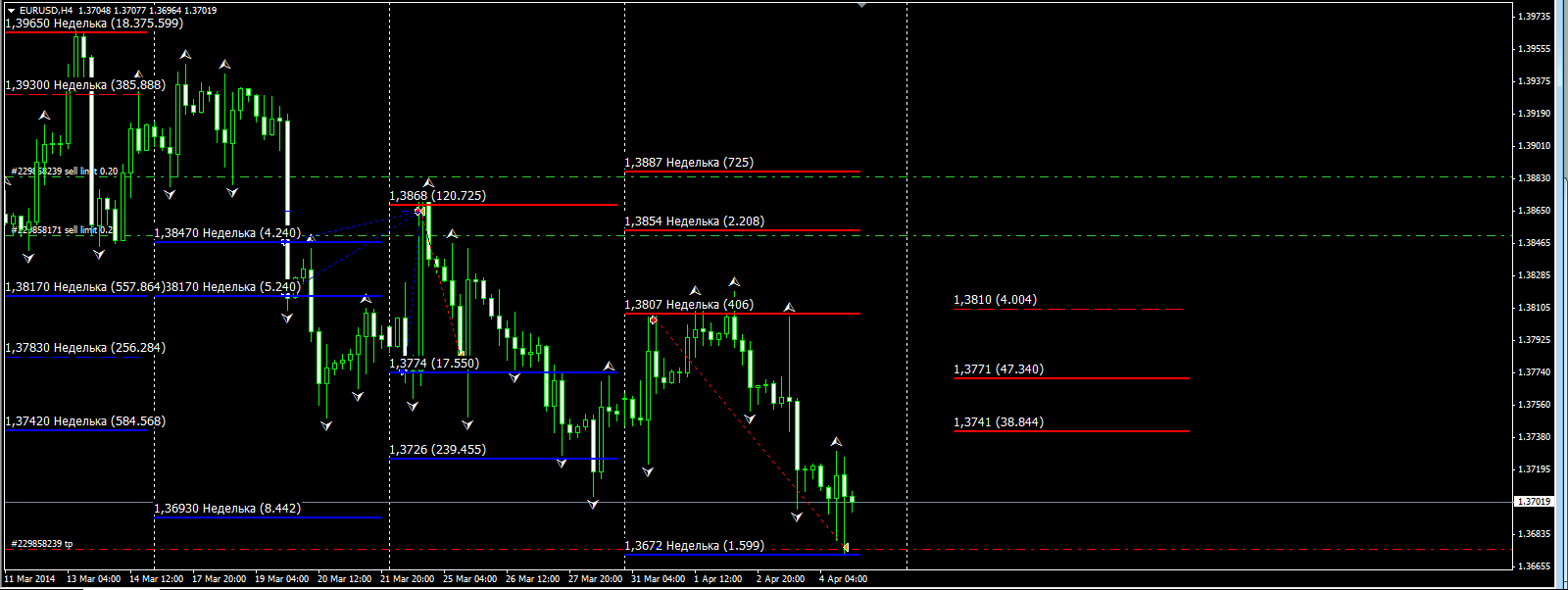Click the 11 Mar 2014 date on time axis

30,579
